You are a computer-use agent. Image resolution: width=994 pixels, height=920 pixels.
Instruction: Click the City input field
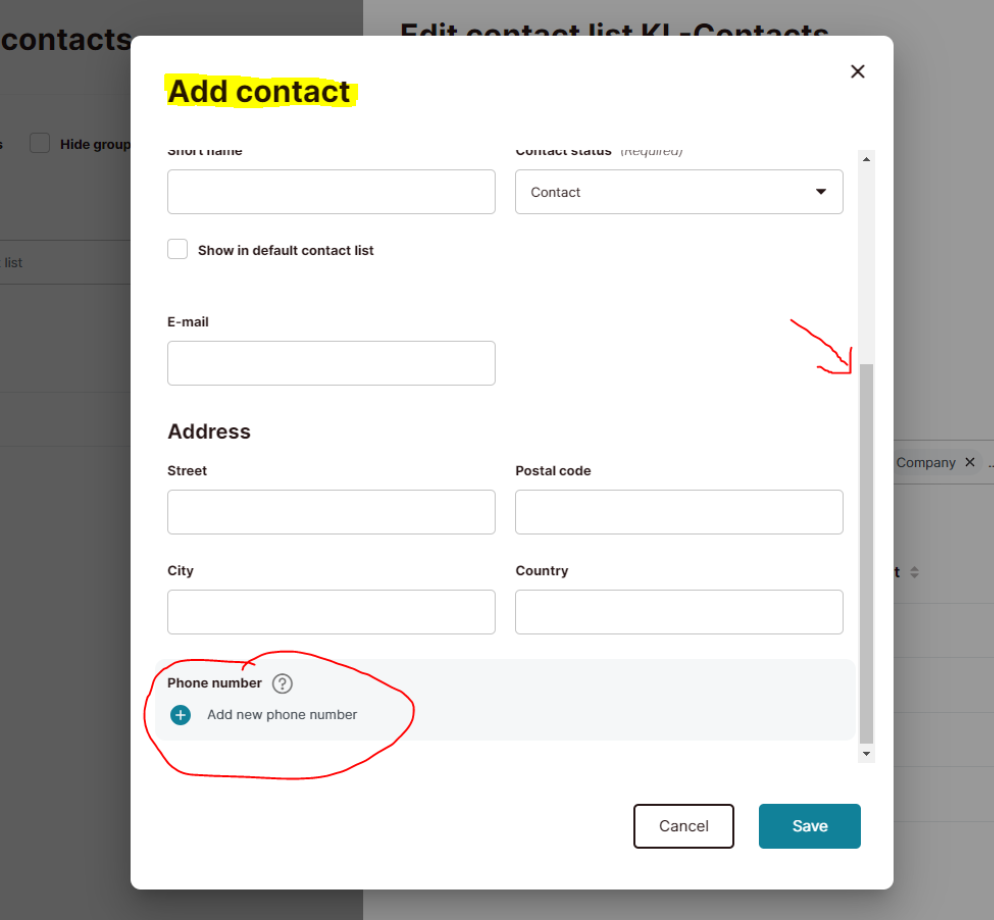point(331,612)
